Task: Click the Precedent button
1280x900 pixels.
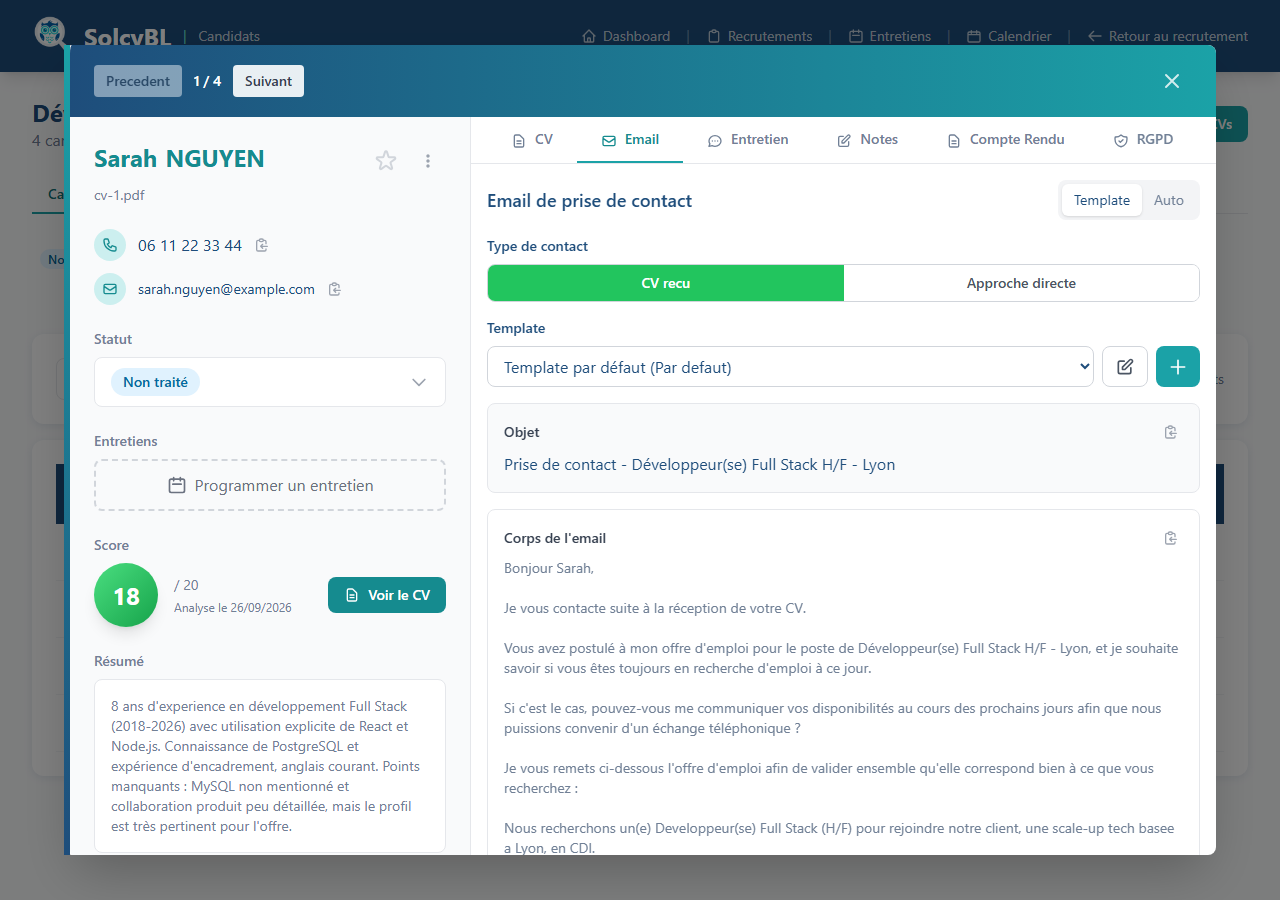Action: tap(138, 81)
